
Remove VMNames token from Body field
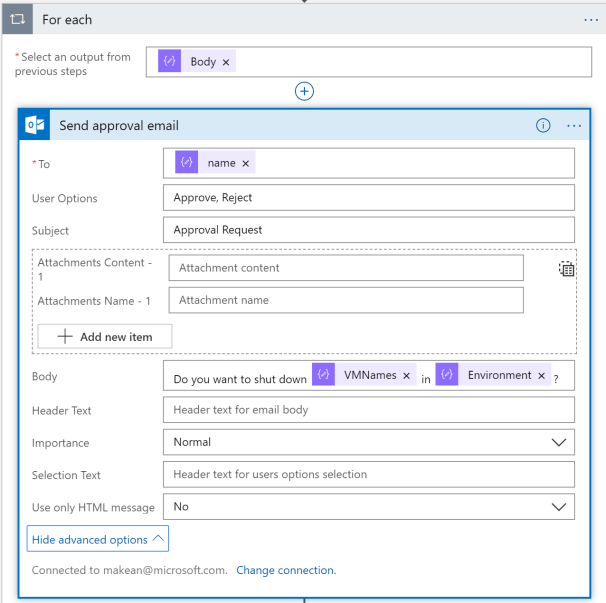[x=407, y=376]
